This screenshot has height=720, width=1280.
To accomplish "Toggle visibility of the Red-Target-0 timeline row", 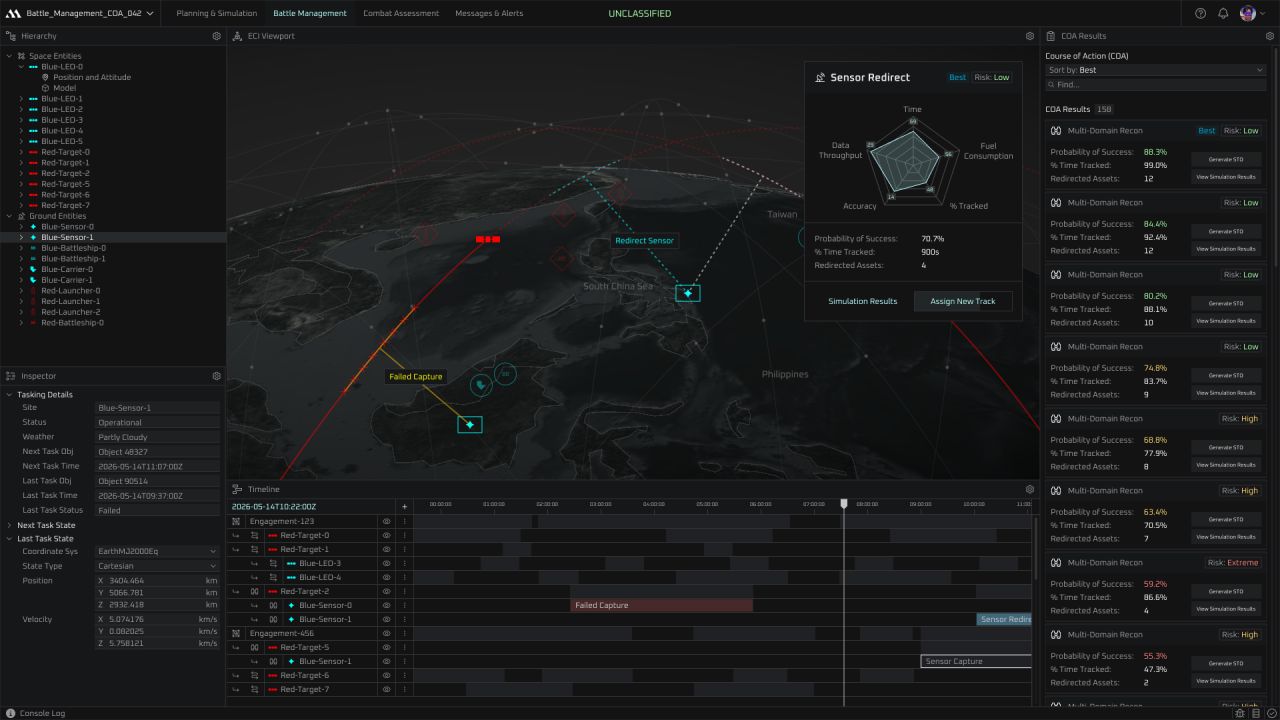I will click(386, 535).
